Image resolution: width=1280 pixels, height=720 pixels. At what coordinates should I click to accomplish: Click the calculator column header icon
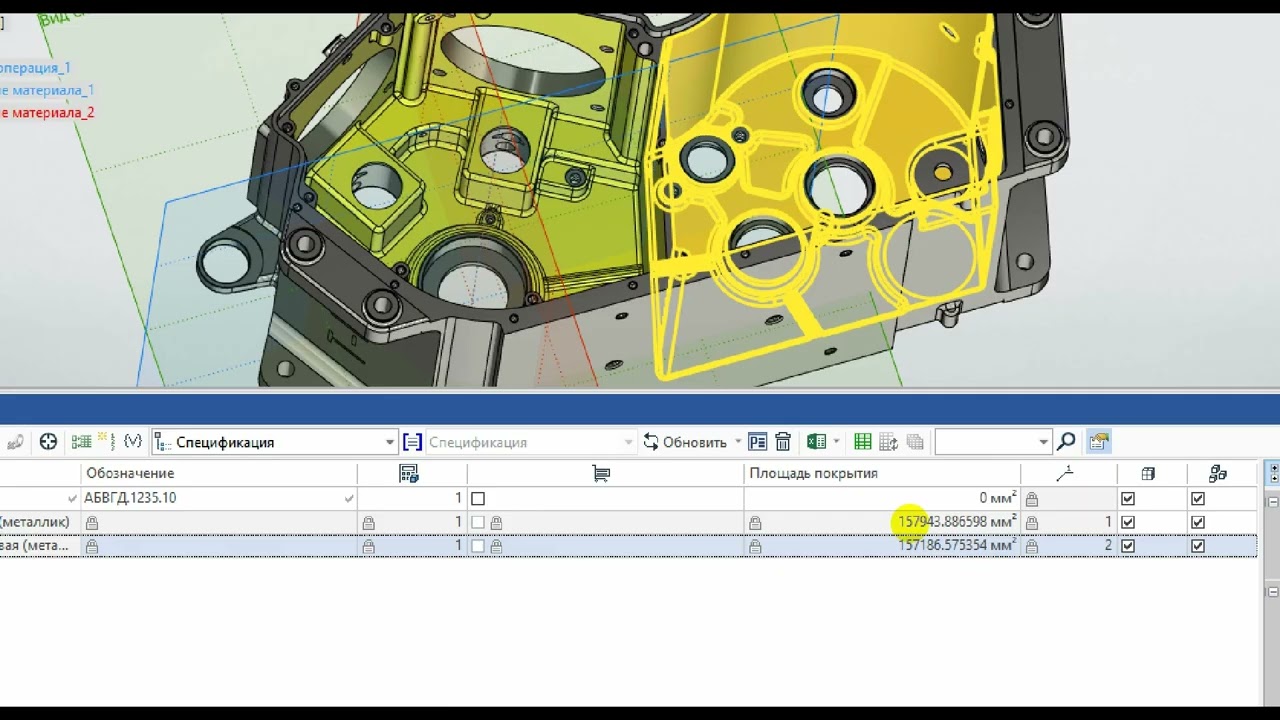click(408, 473)
